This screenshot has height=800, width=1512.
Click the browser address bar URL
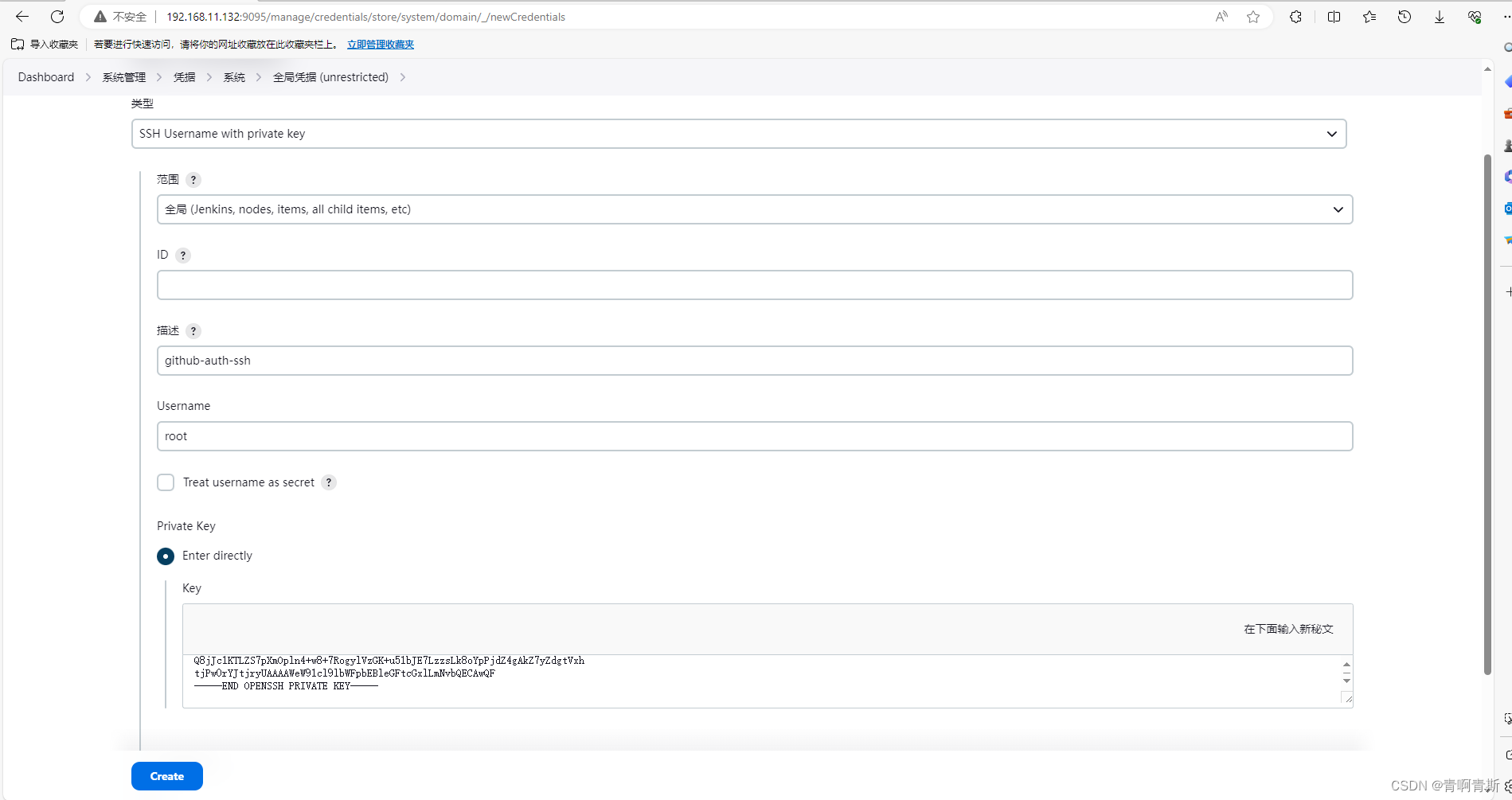click(365, 17)
